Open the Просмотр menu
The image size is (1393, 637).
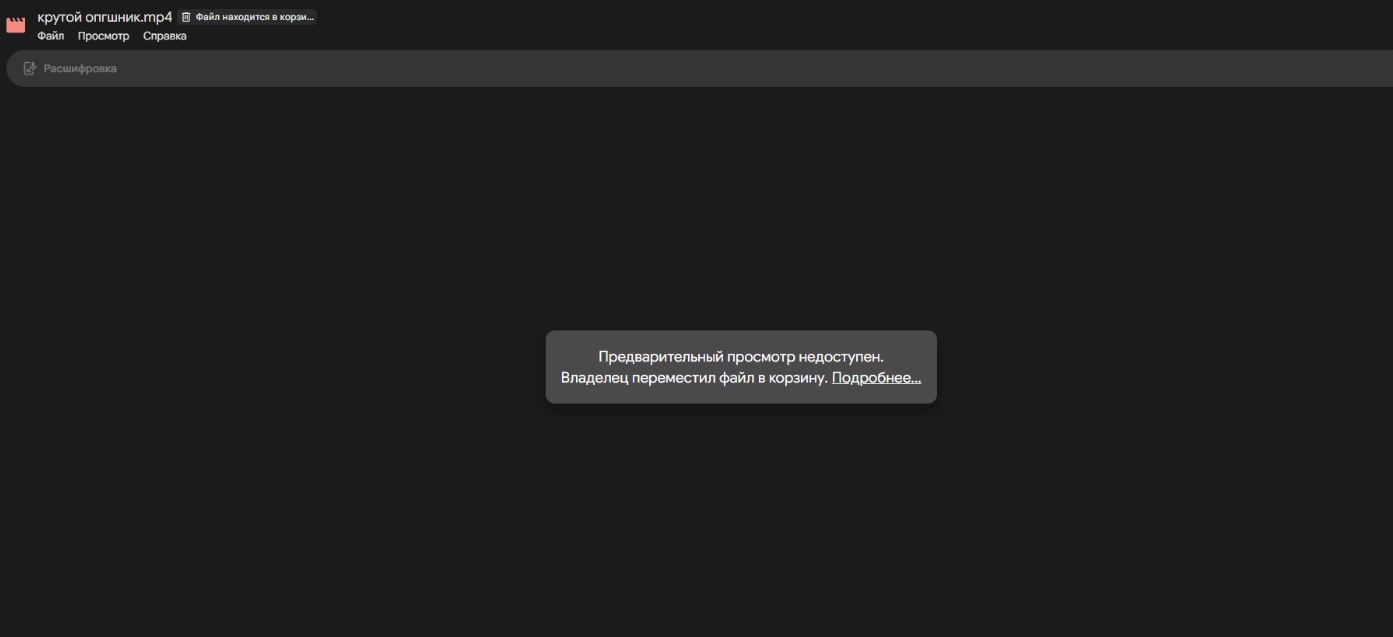point(104,36)
